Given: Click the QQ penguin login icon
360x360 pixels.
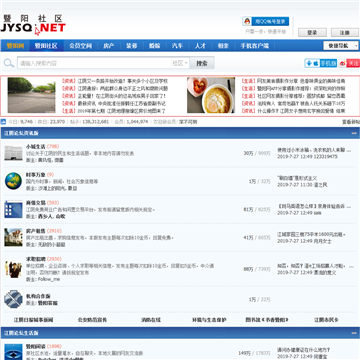Looking at the screenshot, I should pyautogui.click(x=247, y=21).
